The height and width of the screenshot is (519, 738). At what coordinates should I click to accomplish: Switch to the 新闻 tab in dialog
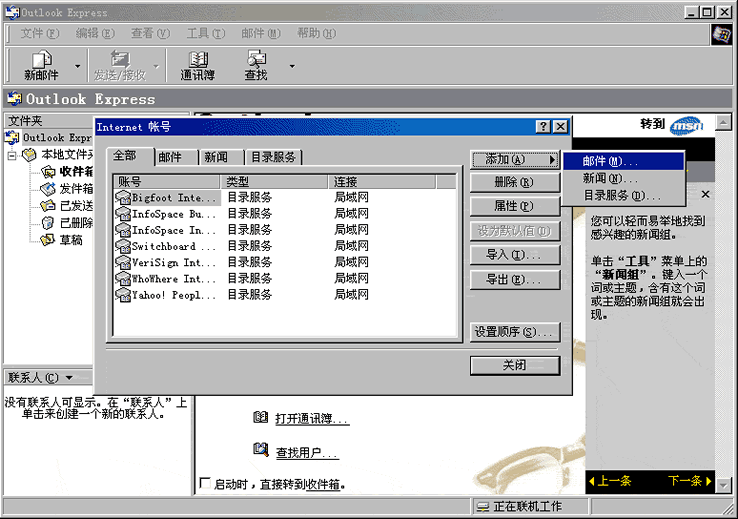[x=216, y=157]
